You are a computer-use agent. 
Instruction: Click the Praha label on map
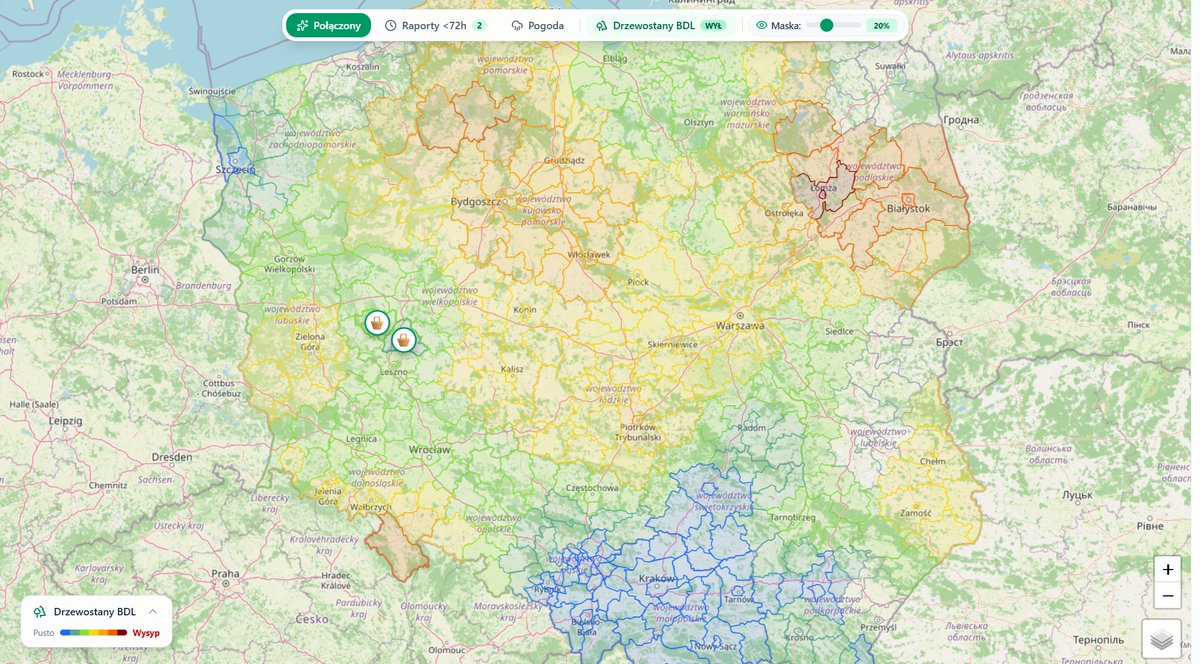(x=225, y=574)
